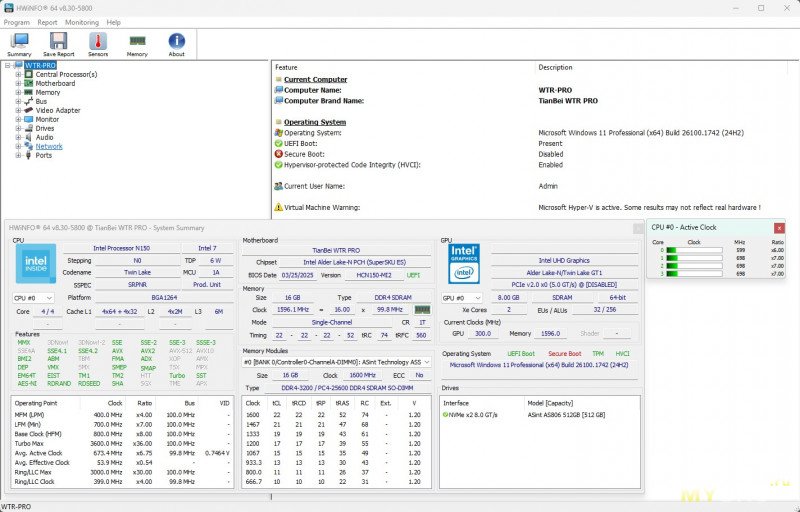Image resolution: width=800 pixels, height=512 pixels.
Task: Expand the Memory tree node
Action: tap(18, 92)
